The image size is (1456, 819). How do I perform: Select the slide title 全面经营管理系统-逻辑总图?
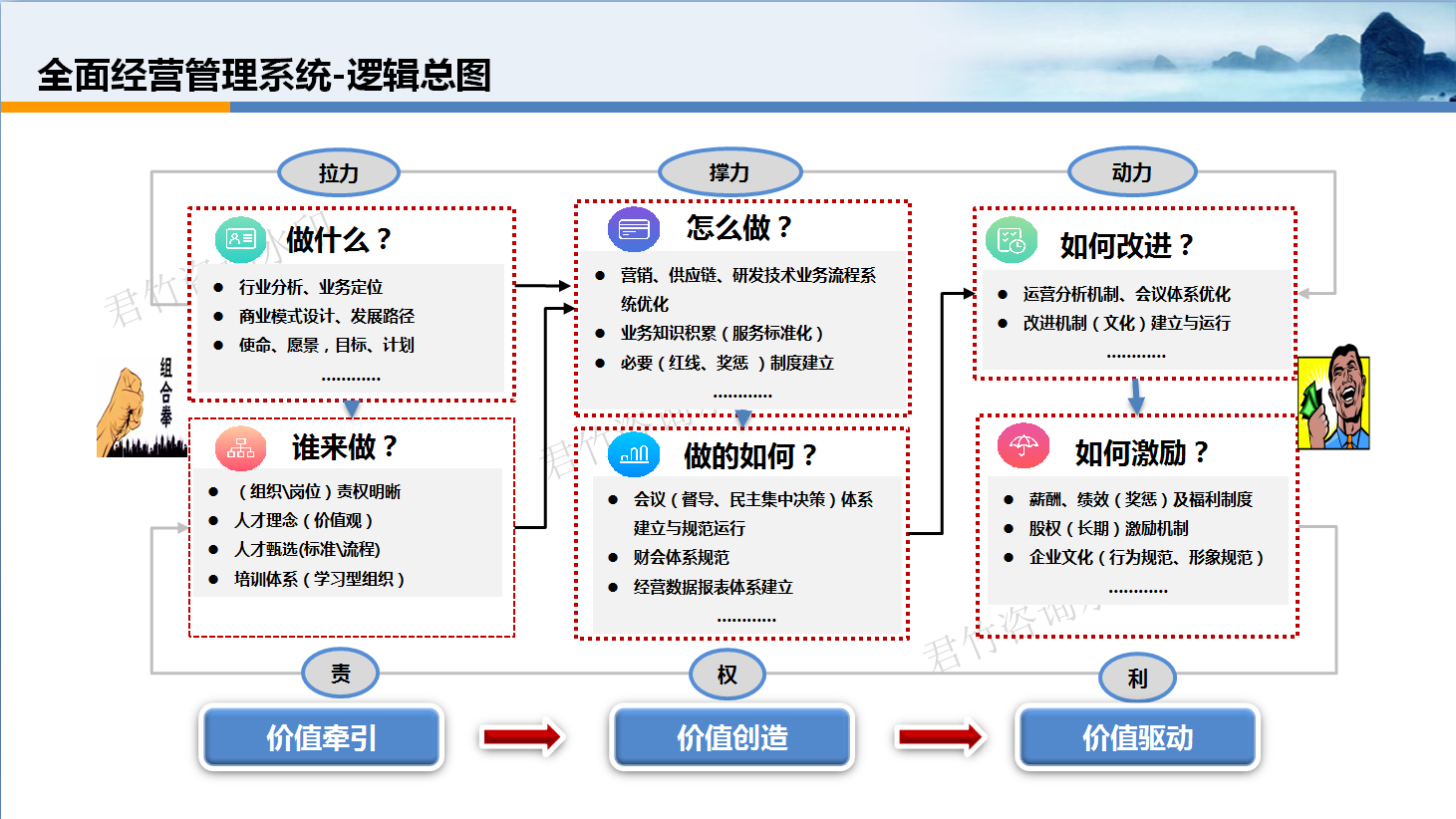[264, 75]
